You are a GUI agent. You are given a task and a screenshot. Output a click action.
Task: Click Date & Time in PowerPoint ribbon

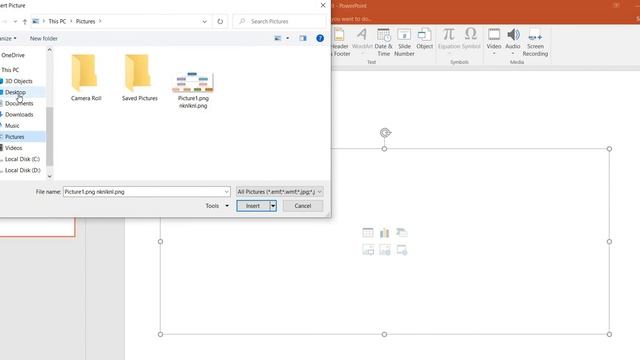(x=383, y=42)
